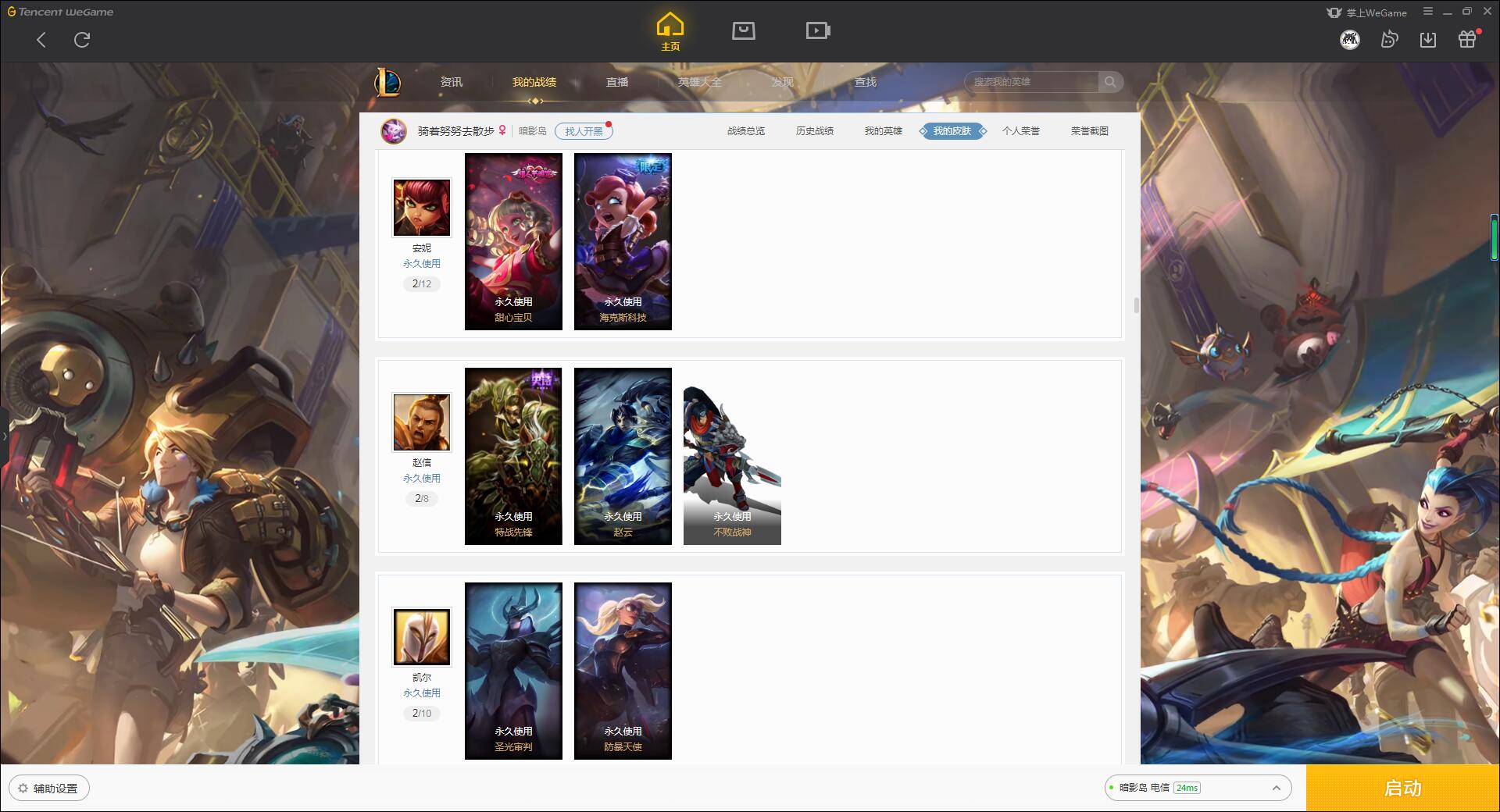Click the search magnifier icon
Image resolution: width=1500 pixels, height=812 pixels.
tap(1110, 82)
